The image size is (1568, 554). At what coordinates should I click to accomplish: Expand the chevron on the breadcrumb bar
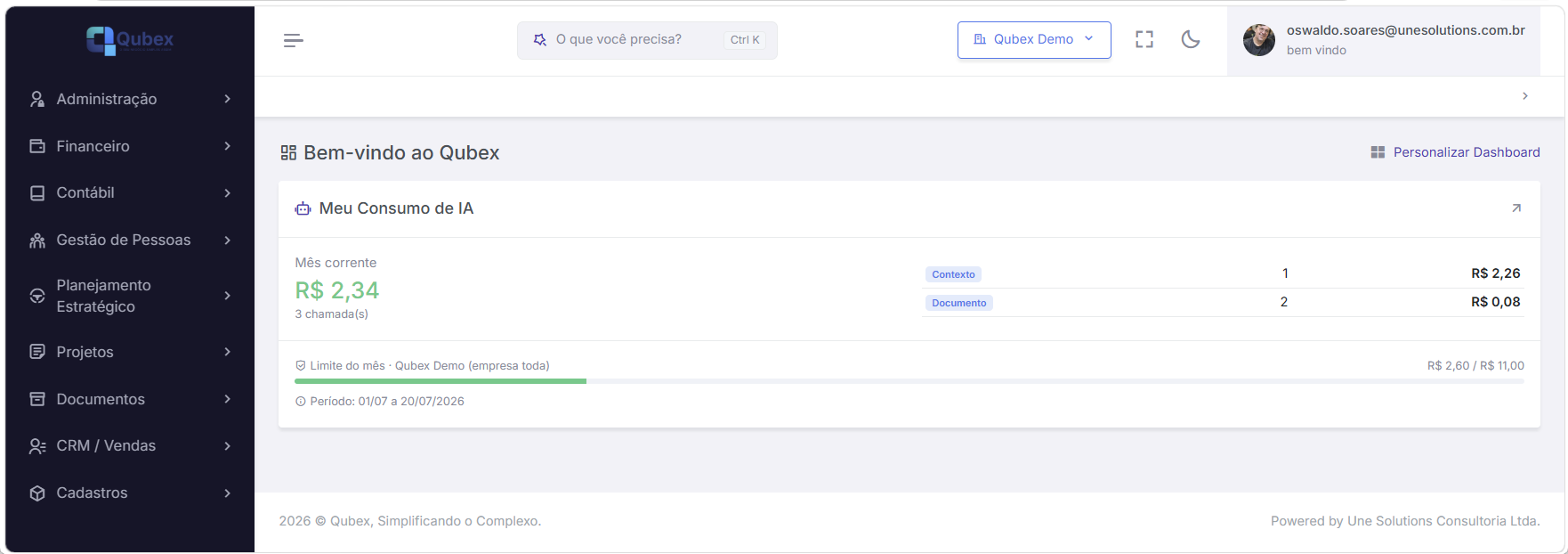[1525, 96]
